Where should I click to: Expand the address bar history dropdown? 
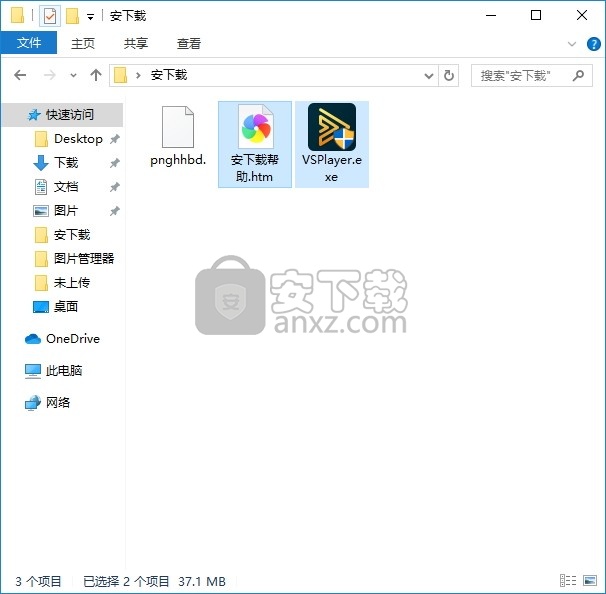[429, 76]
